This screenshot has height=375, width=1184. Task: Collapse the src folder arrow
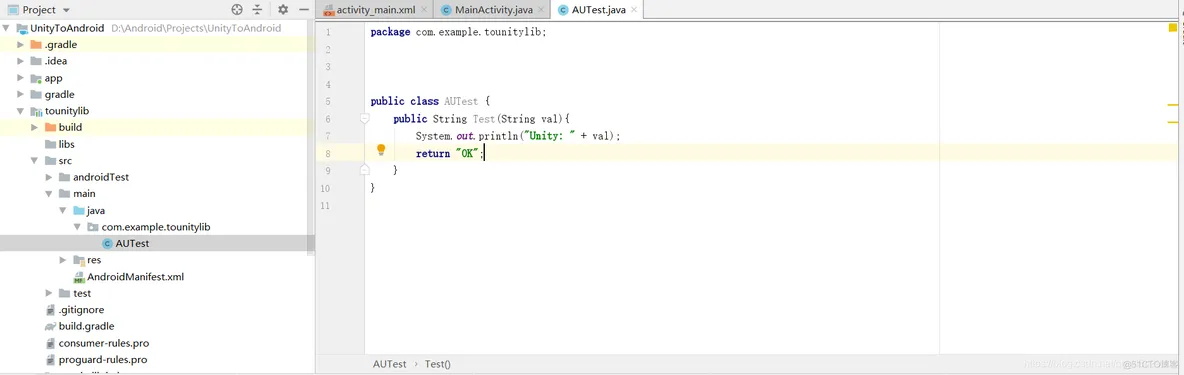pyautogui.click(x=35, y=161)
